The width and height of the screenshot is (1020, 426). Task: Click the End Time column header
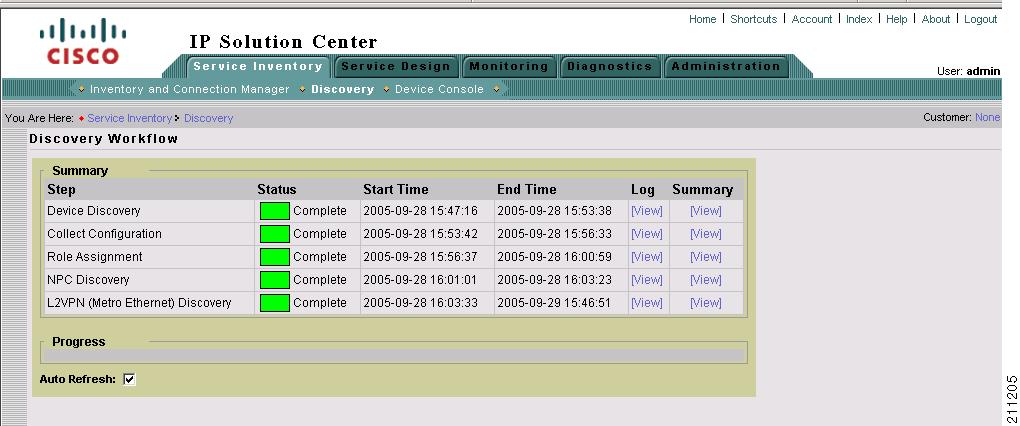coord(526,189)
